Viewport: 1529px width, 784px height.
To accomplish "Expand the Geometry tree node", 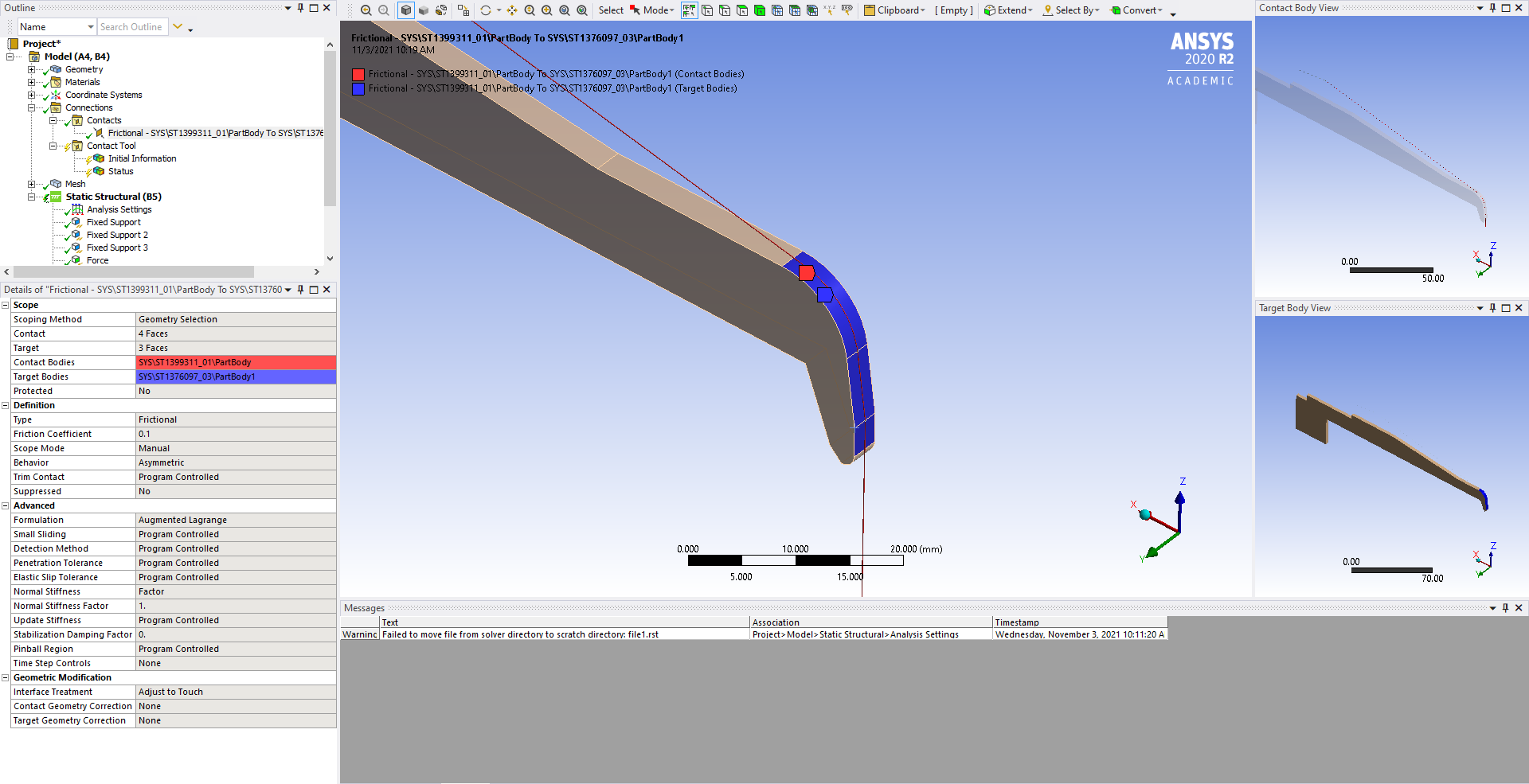I will point(32,69).
